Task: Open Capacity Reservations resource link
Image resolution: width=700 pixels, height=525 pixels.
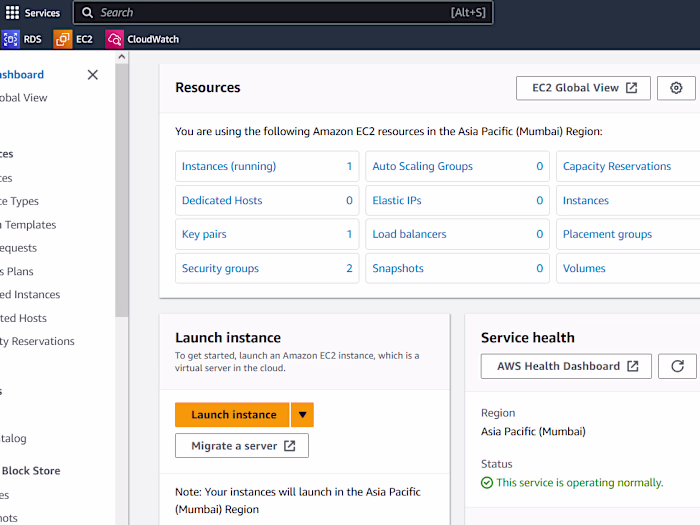Action: (x=617, y=166)
